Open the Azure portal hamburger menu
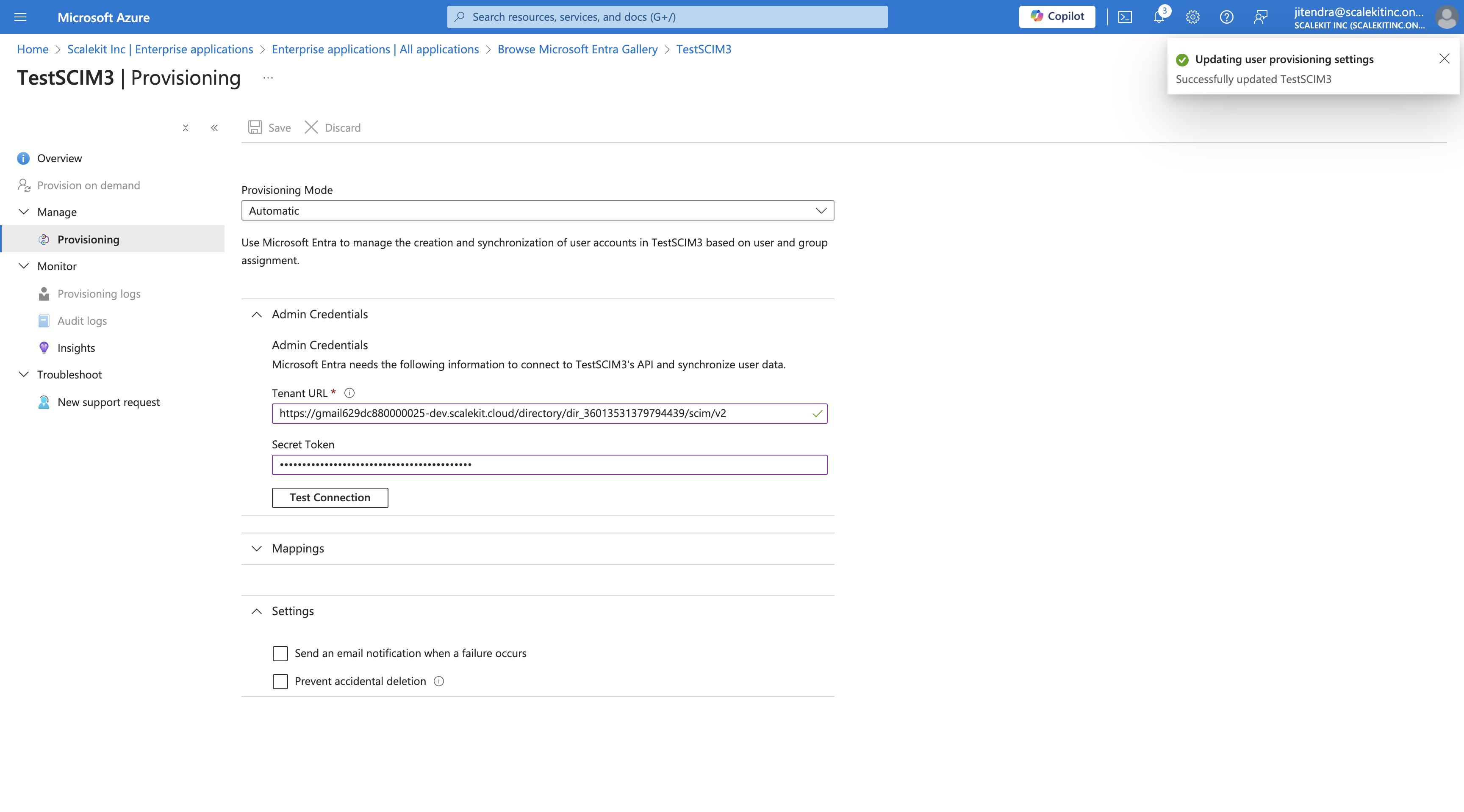1464x812 pixels. click(20, 17)
